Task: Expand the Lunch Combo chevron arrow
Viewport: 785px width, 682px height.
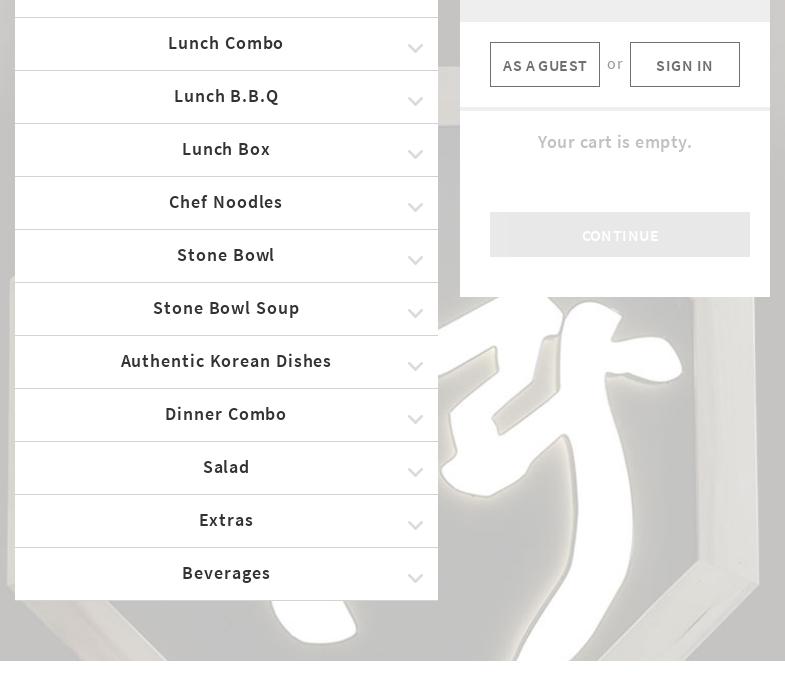Action: point(415,48)
